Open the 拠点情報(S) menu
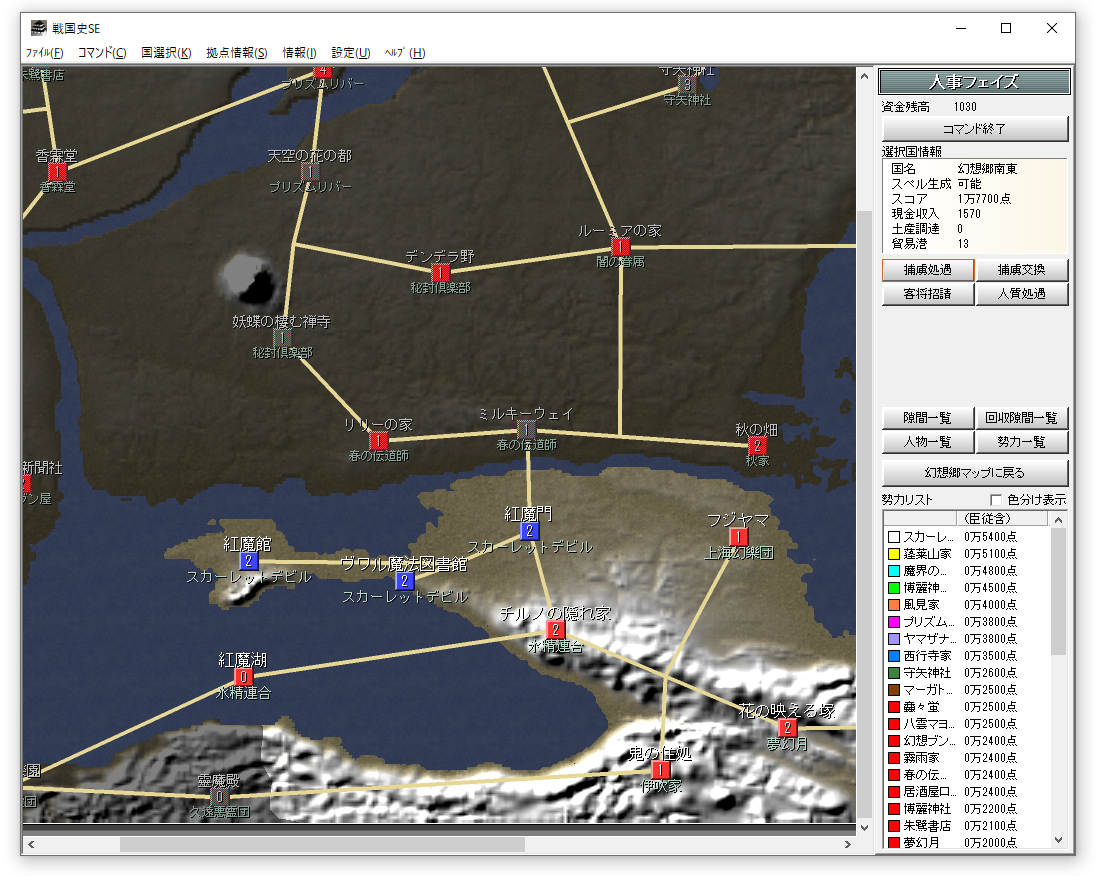The height and width of the screenshot is (876, 1096). (237, 53)
